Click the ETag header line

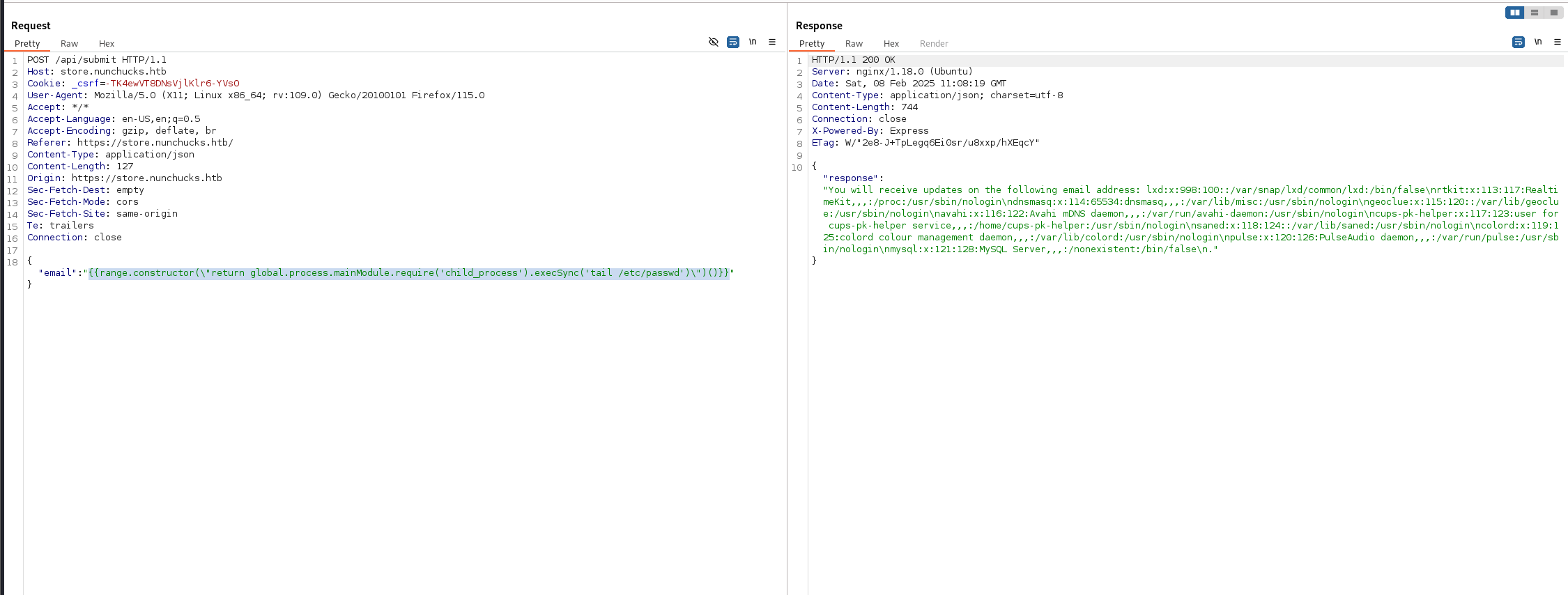coord(925,143)
